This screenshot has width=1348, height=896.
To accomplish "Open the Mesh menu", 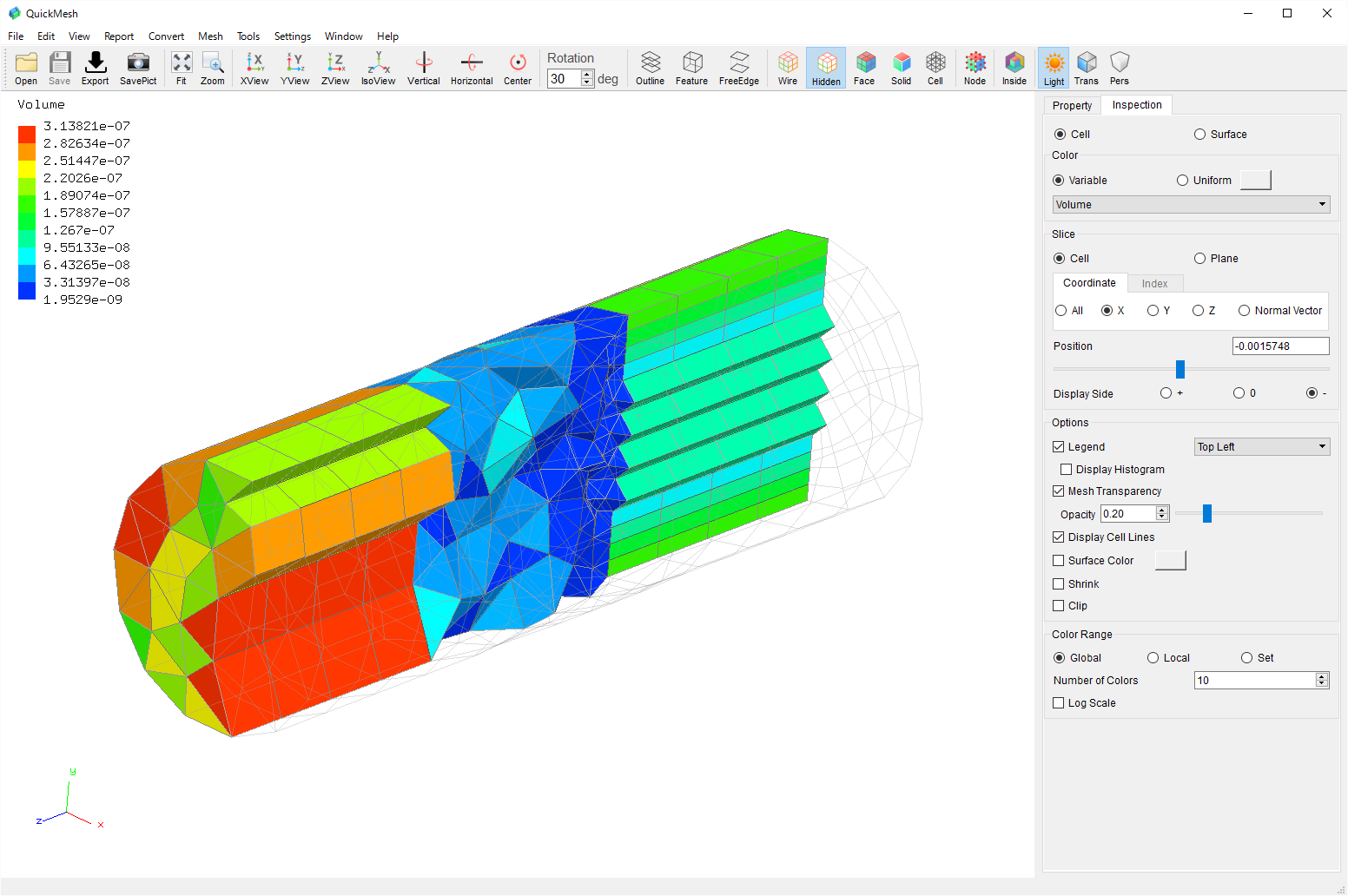I will tap(210, 36).
